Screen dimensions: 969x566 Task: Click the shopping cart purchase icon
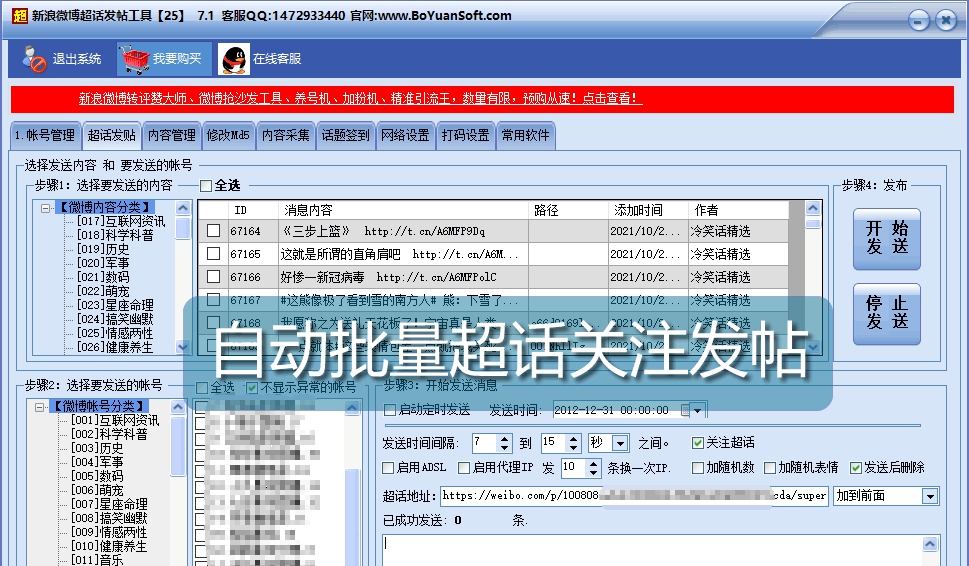(x=134, y=59)
